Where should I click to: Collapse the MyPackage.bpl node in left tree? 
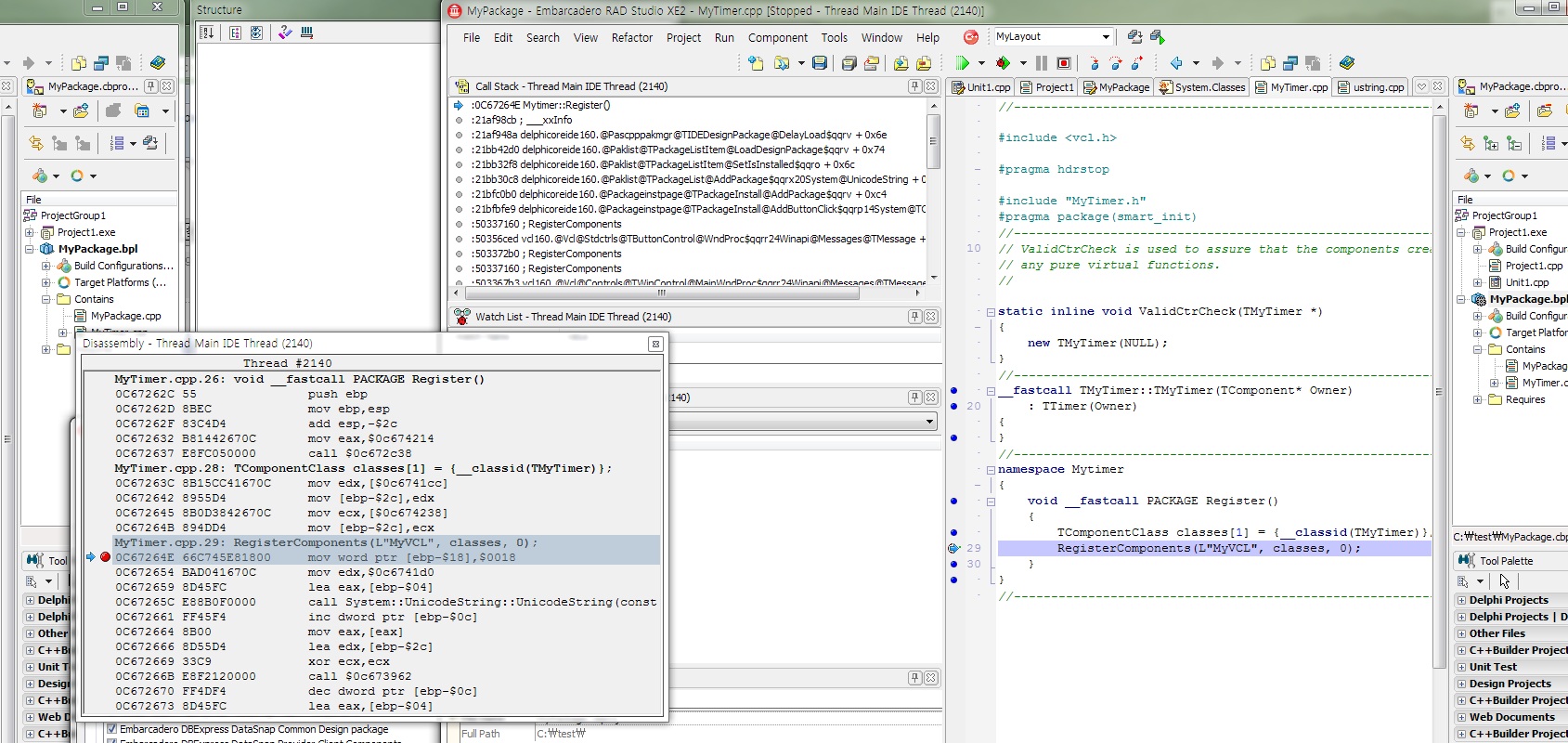point(30,249)
